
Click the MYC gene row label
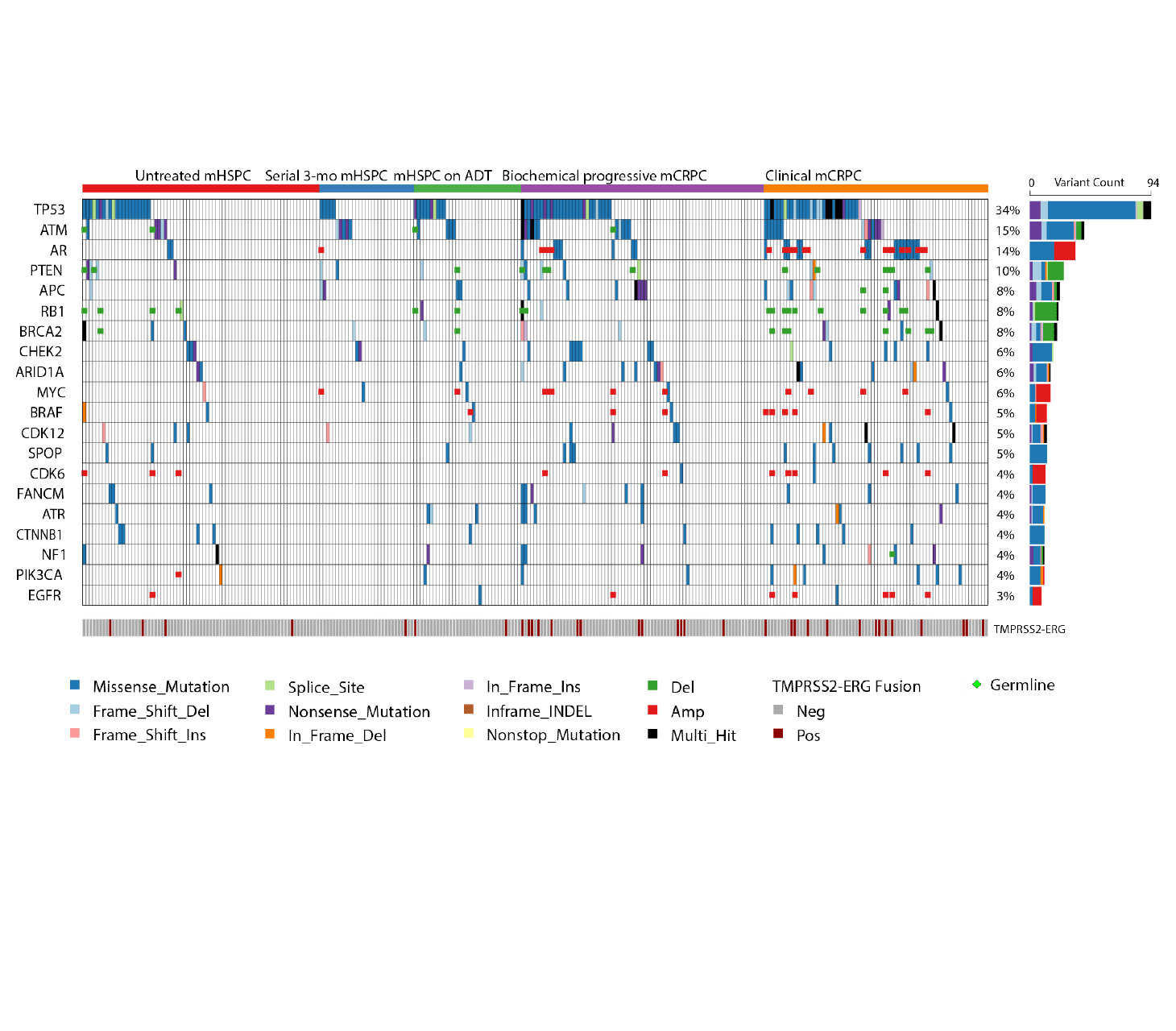[51, 393]
